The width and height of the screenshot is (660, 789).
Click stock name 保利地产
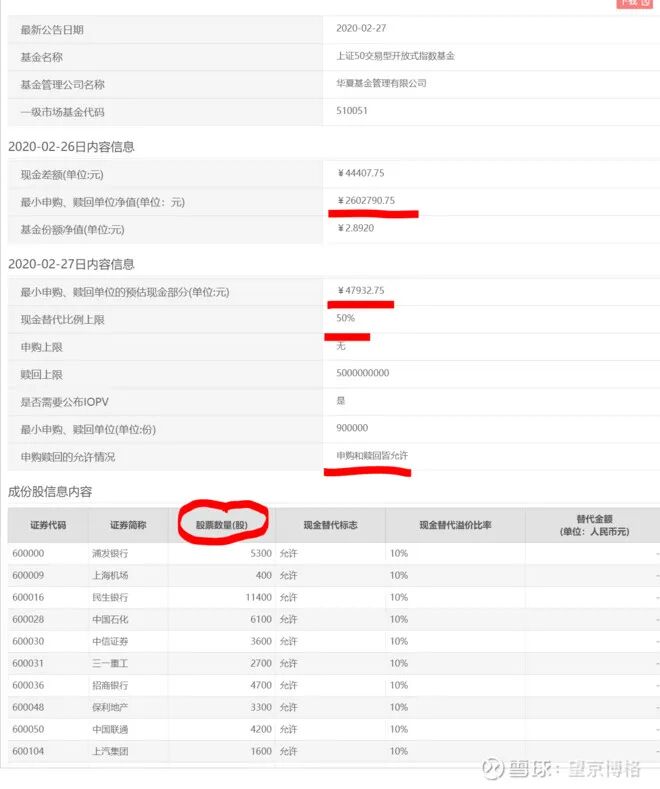point(110,707)
